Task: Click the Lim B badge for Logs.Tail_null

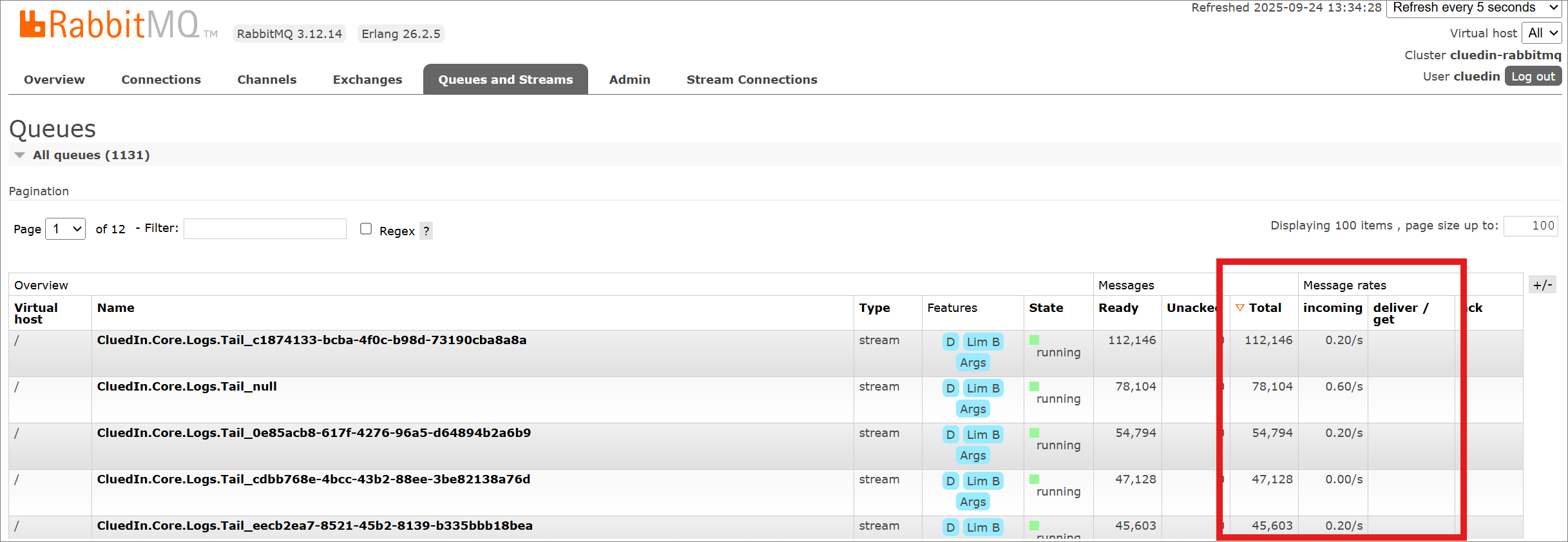Action: [x=982, y=389]
